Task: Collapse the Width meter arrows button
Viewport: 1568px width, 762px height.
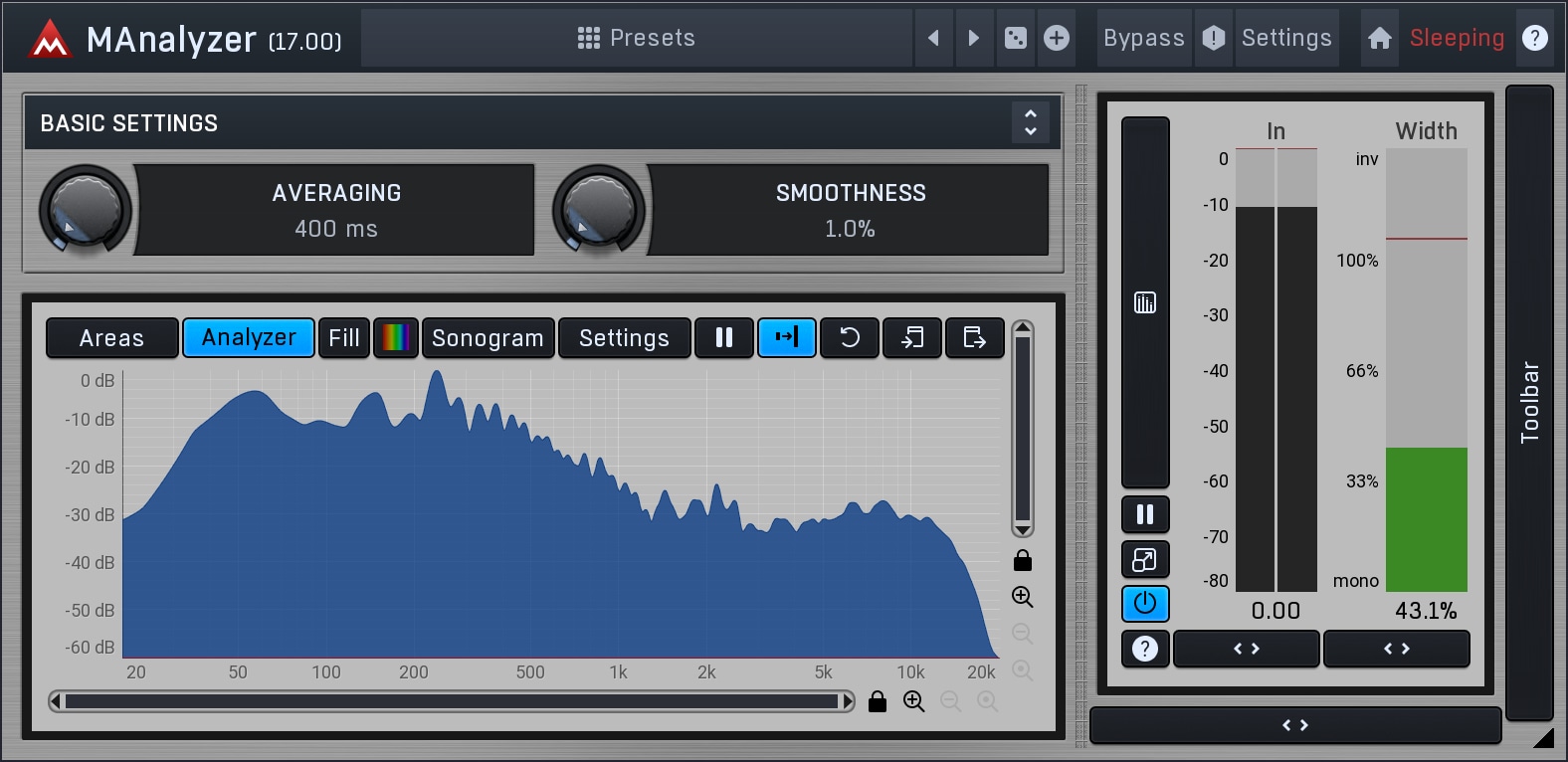Action: tap(1396, 649)
